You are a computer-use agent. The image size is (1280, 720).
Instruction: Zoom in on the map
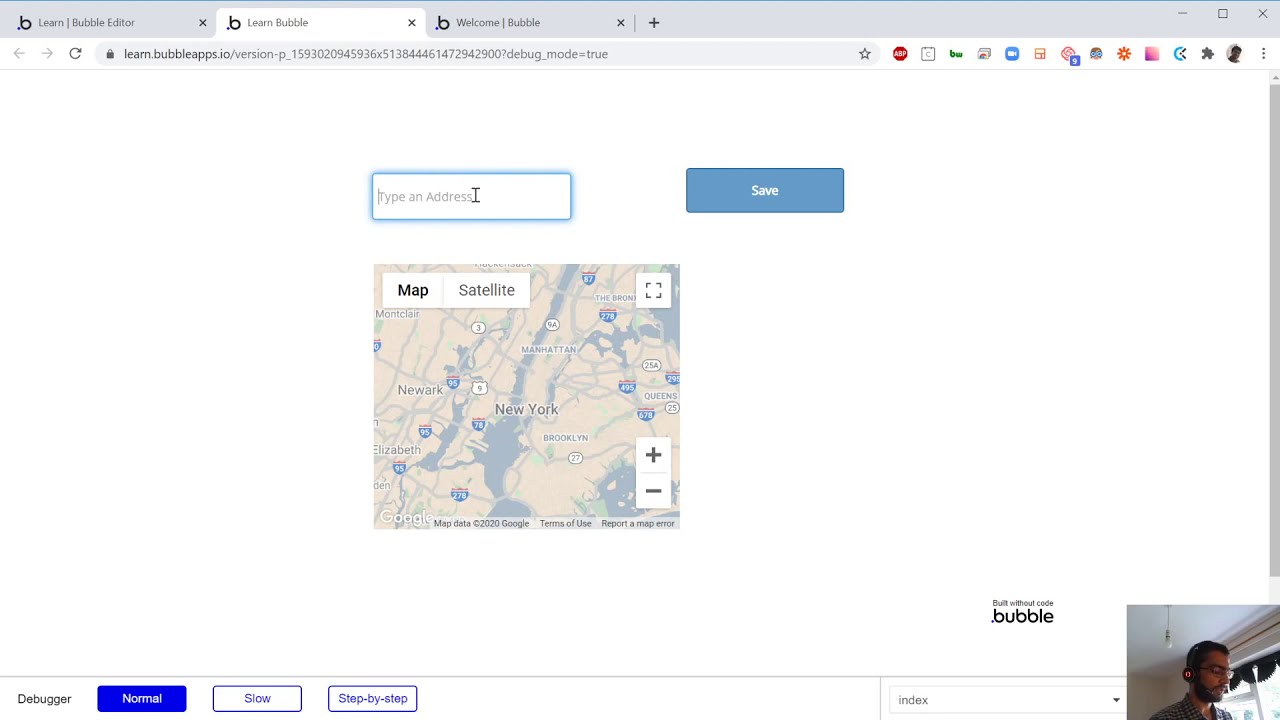click(653, 455)
